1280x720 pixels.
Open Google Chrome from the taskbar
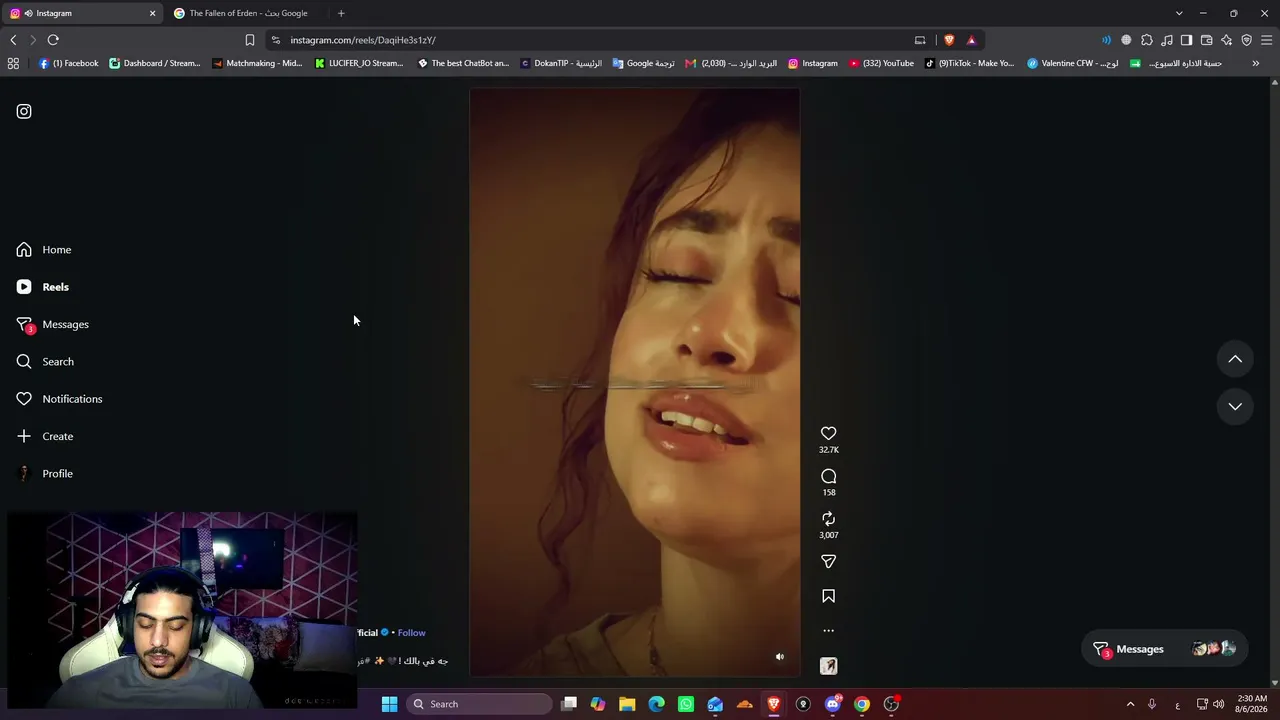coord(862,704)
